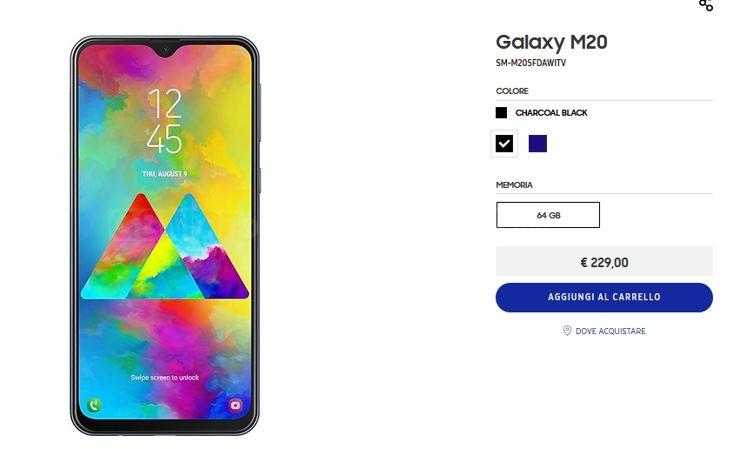Click the model code SM-M205FDAWITV
The image size is (740, 449).
click(530, 63)
